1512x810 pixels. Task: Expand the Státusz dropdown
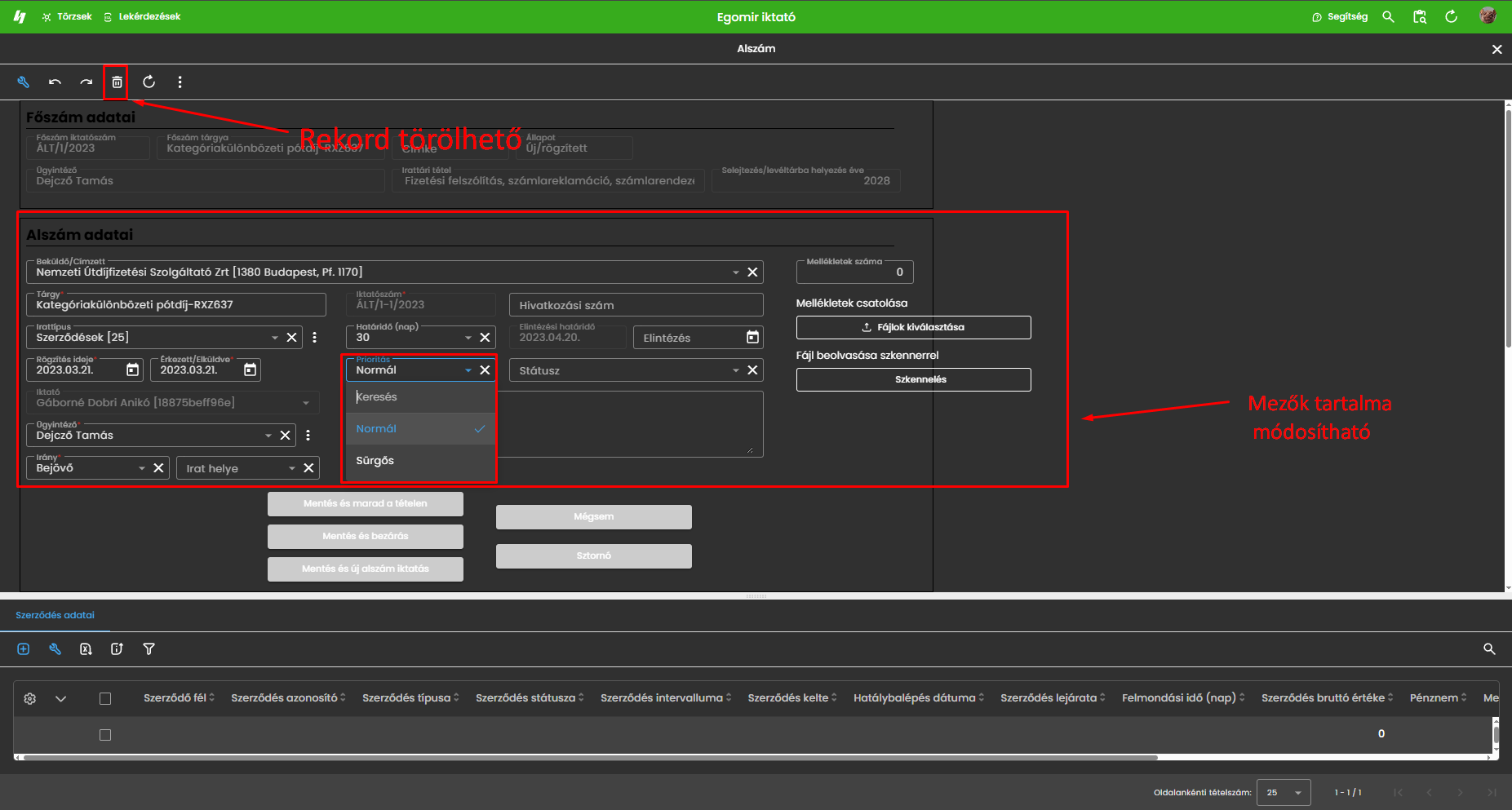[x=735, y=370]
